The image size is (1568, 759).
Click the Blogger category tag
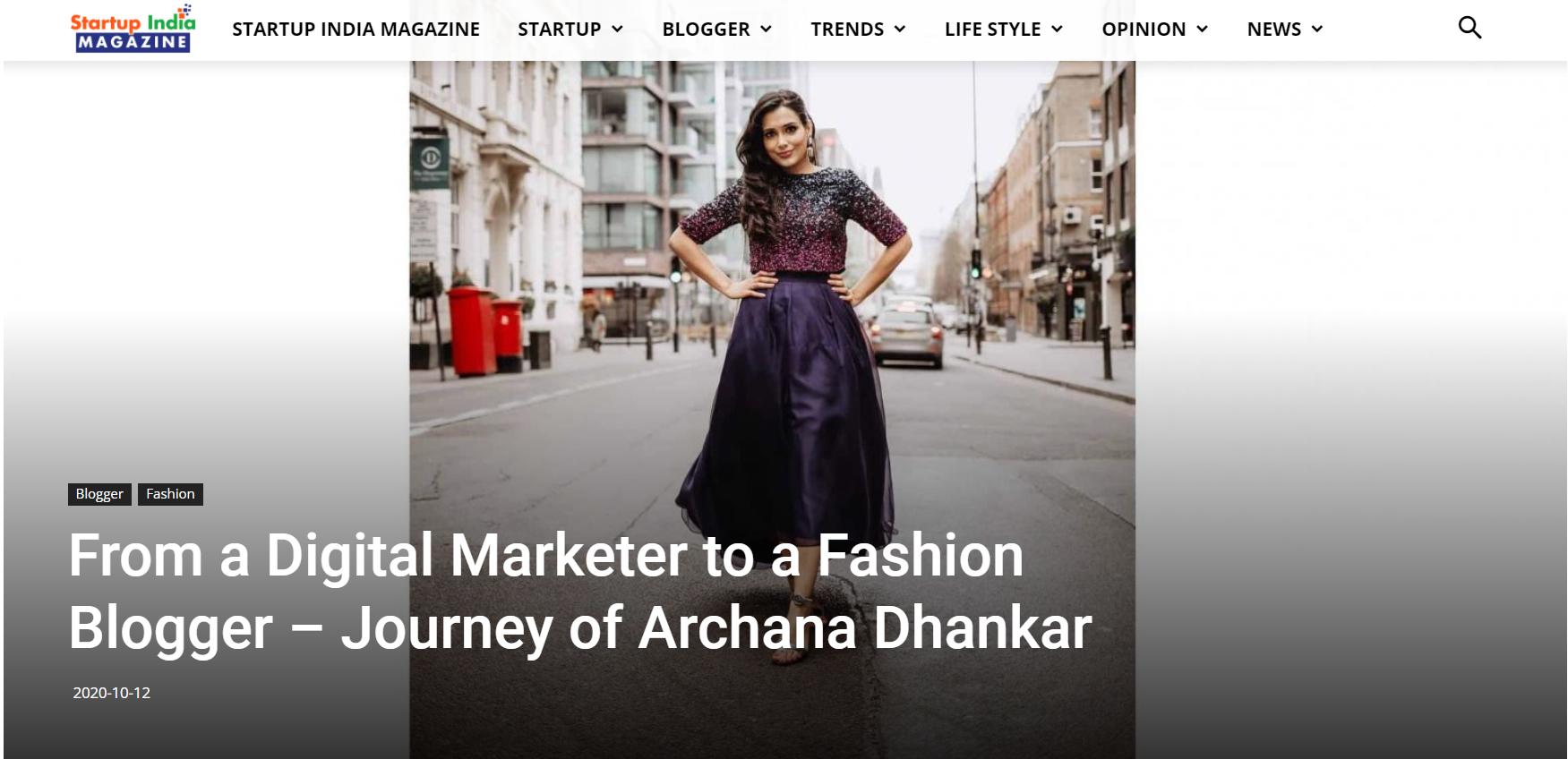point(99,494)
